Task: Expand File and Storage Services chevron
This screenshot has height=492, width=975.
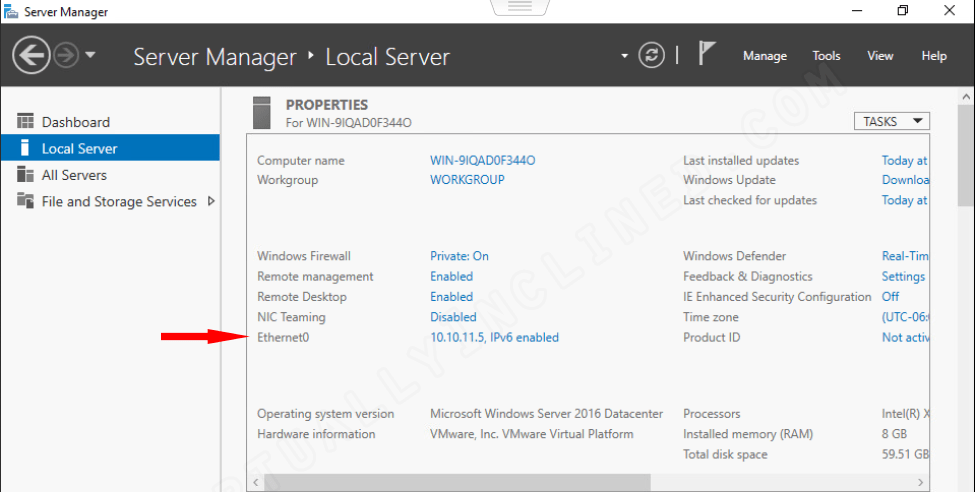Action: (x=211, y=201)
